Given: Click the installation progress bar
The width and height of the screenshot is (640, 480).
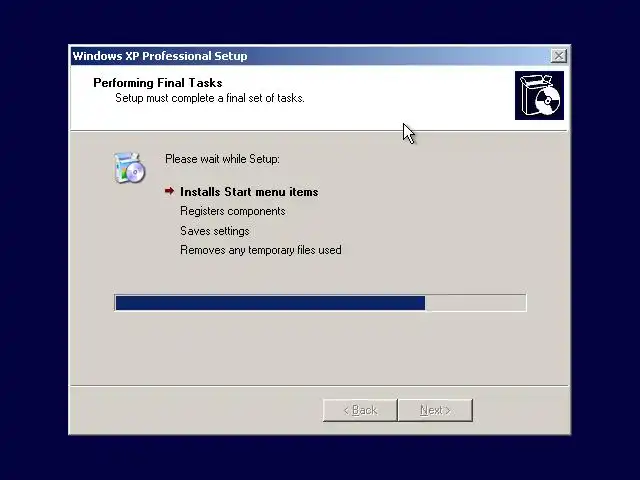Looking at the screenshot, I should (320, 303).
